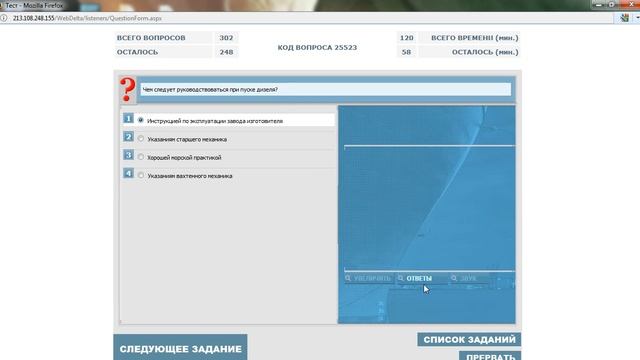Click the magnifier icon beside 'ЗВУК'
Image resolution: width=640 pixels, height=360 pixels.
pyautogui.click(x=454, y=278)
